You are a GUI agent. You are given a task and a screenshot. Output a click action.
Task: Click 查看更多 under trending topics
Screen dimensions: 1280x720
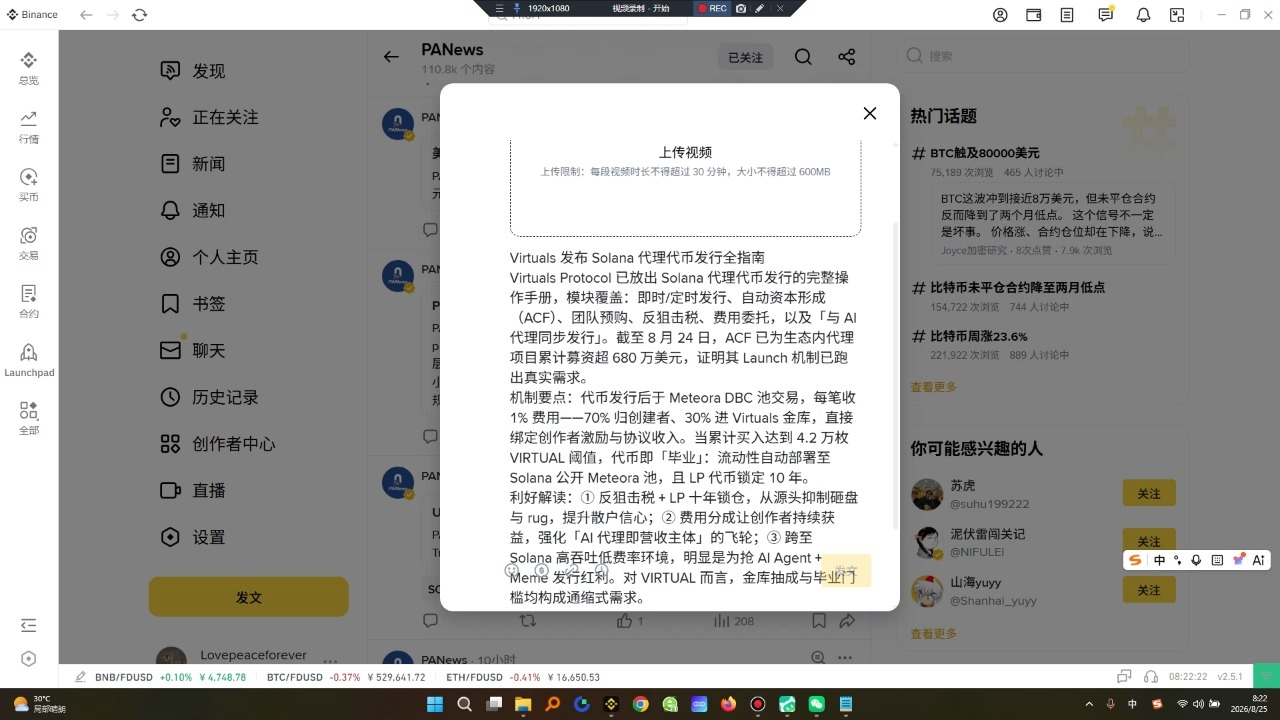click(x=933, y=387)
